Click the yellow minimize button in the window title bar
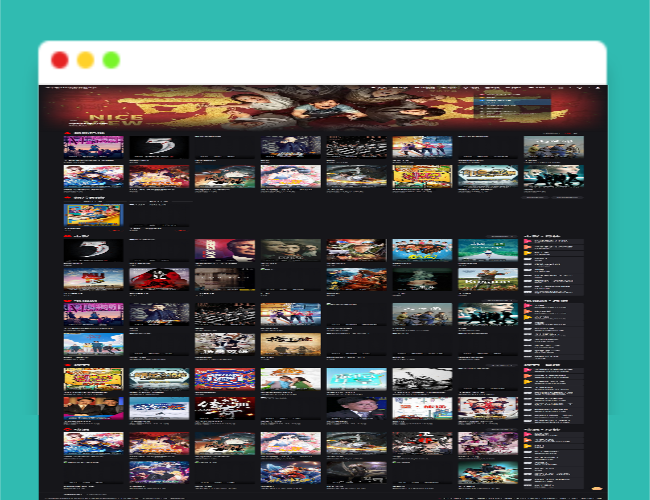 (x=85, y=60)
